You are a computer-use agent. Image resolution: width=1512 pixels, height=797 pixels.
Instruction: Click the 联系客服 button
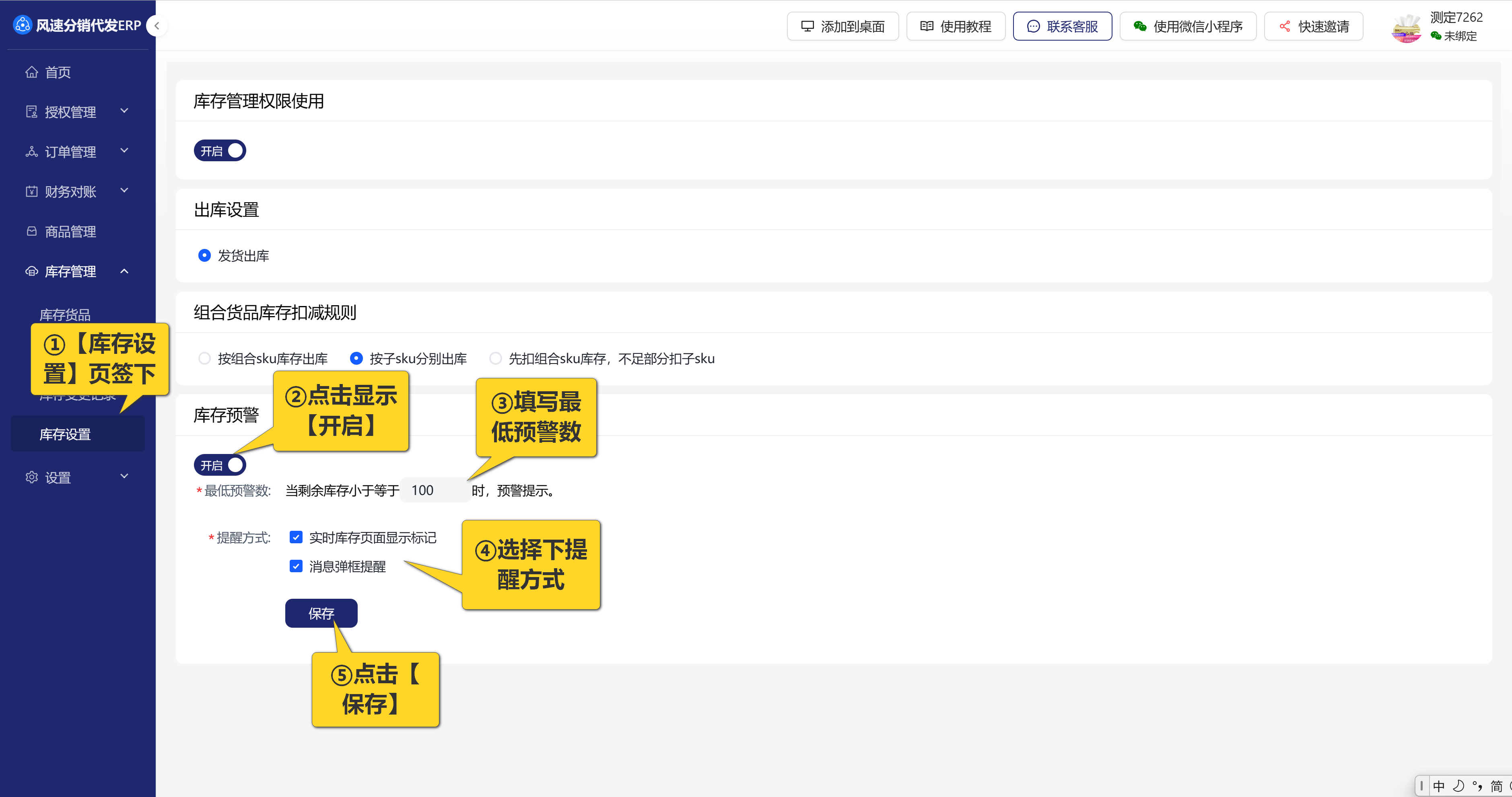pyautogui.click(x=1063, y=27)
